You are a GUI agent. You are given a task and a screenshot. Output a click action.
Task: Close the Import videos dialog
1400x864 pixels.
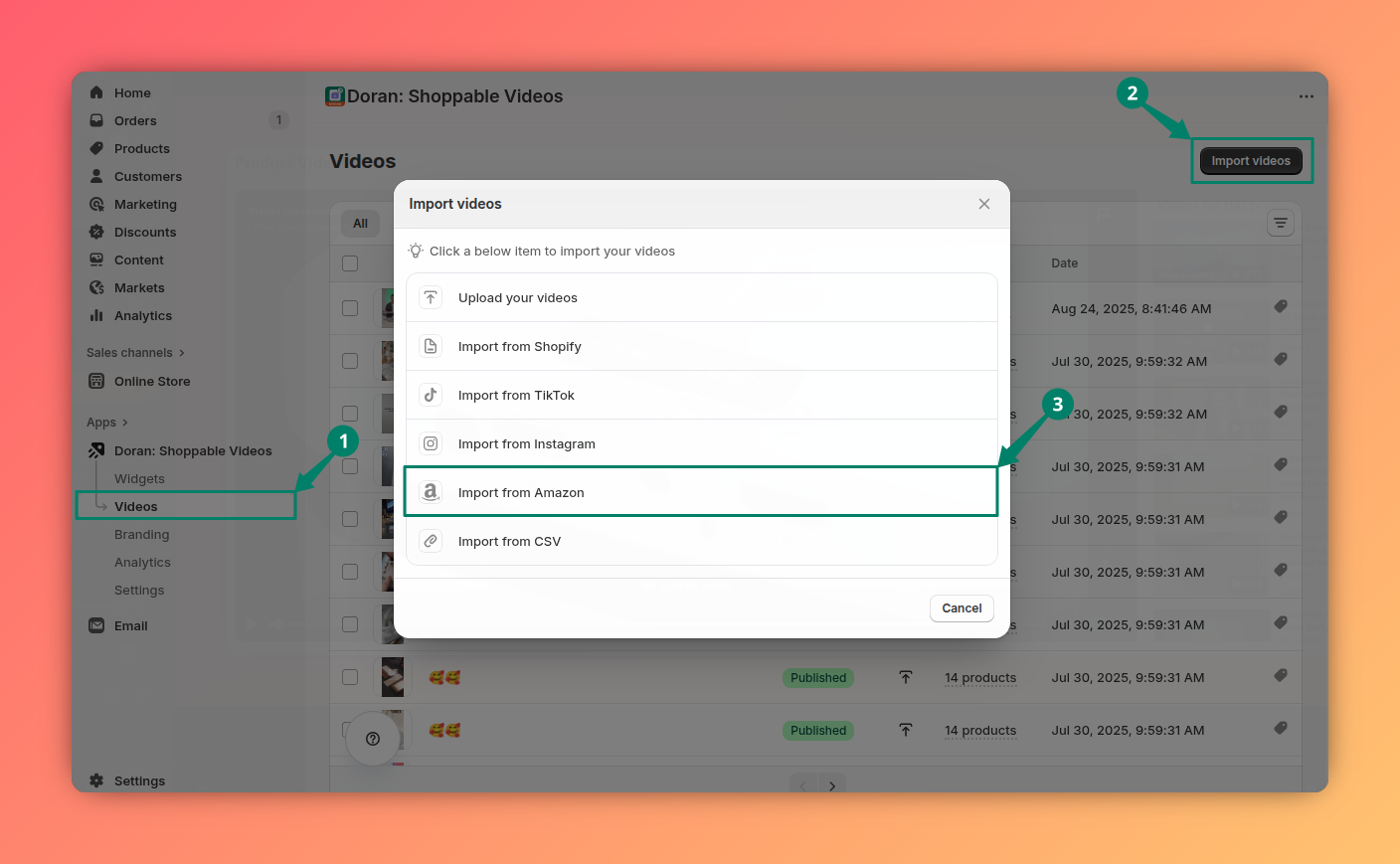tap(984, 204)
